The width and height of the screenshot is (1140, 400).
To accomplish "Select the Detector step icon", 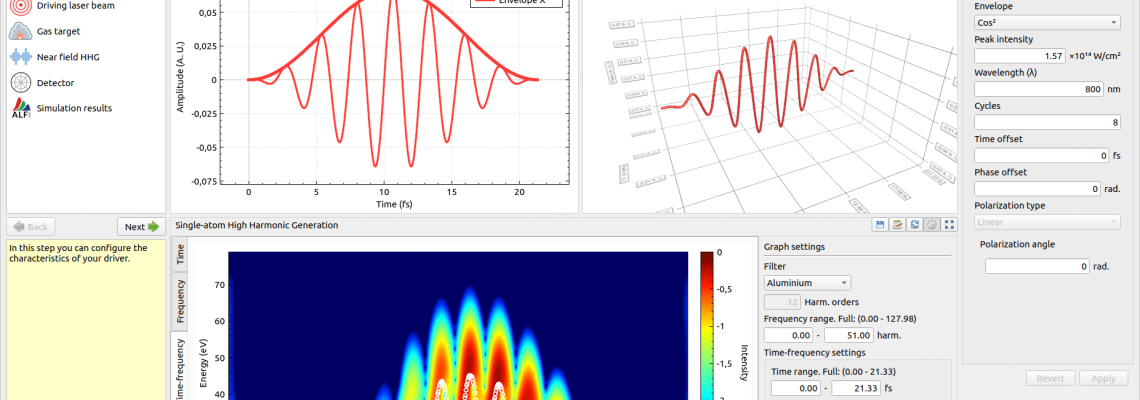I will click(20, 83).
